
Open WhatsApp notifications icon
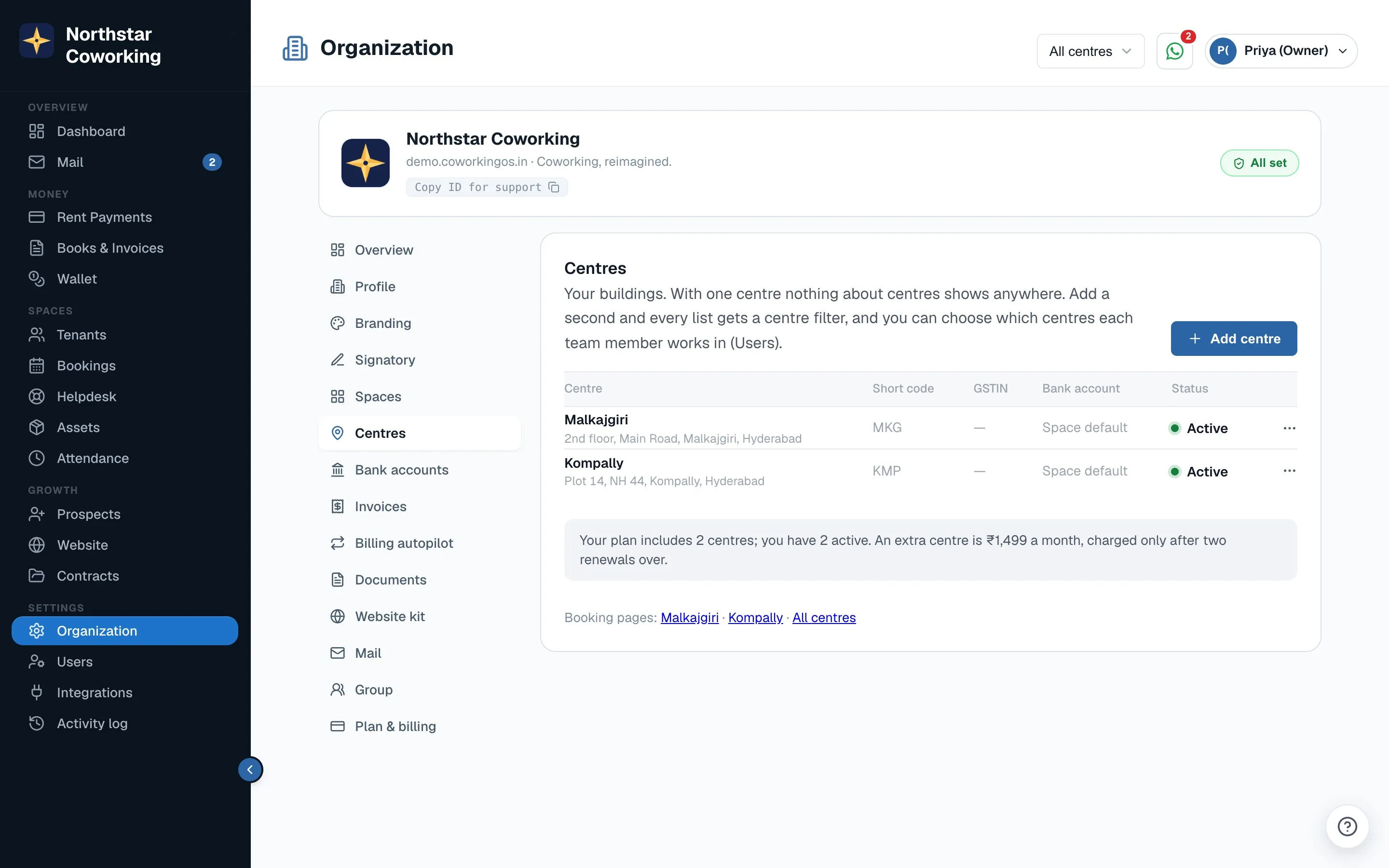[1174, 51]
